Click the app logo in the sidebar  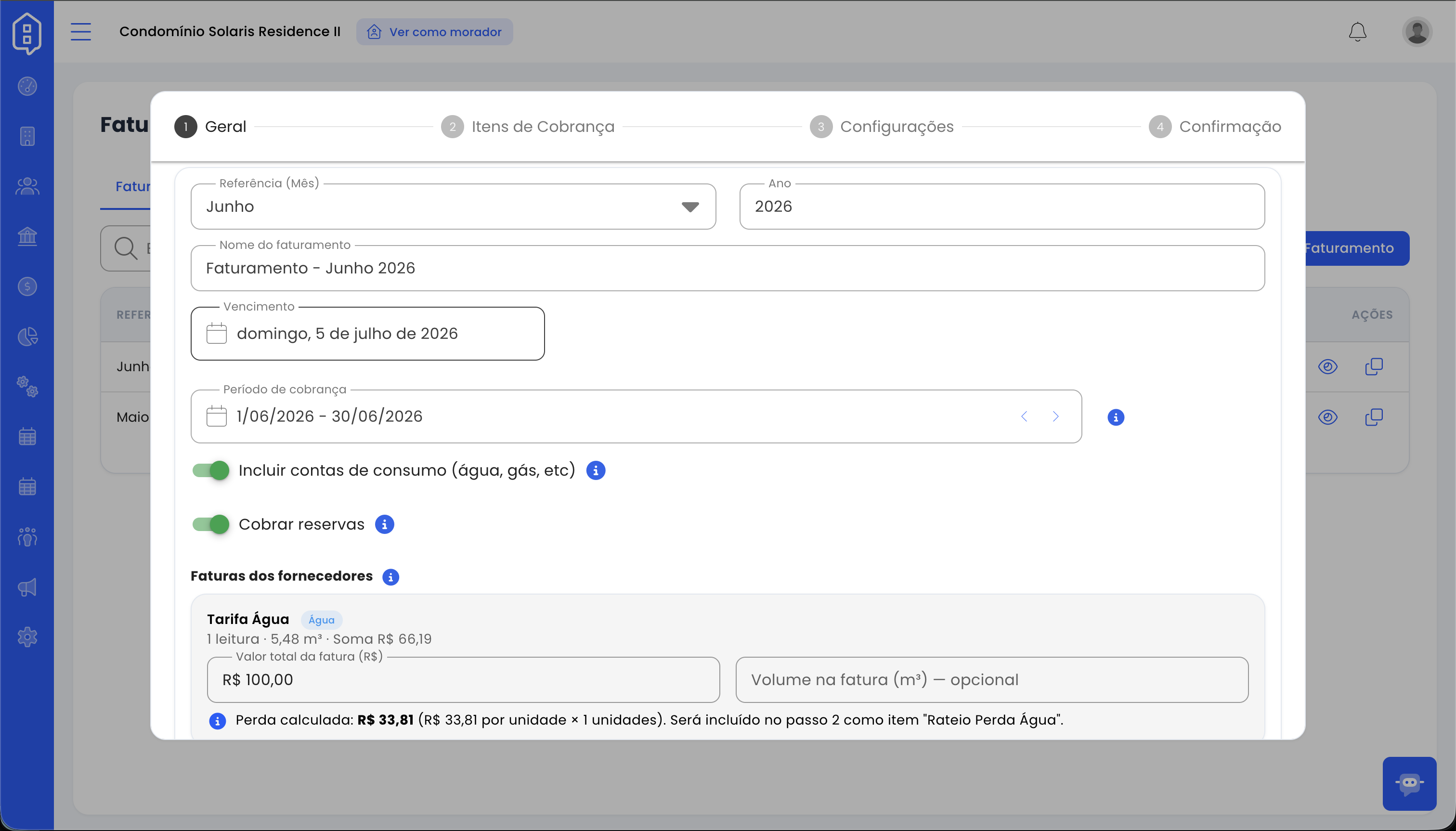pyautogui.click(x=27, y=33)
